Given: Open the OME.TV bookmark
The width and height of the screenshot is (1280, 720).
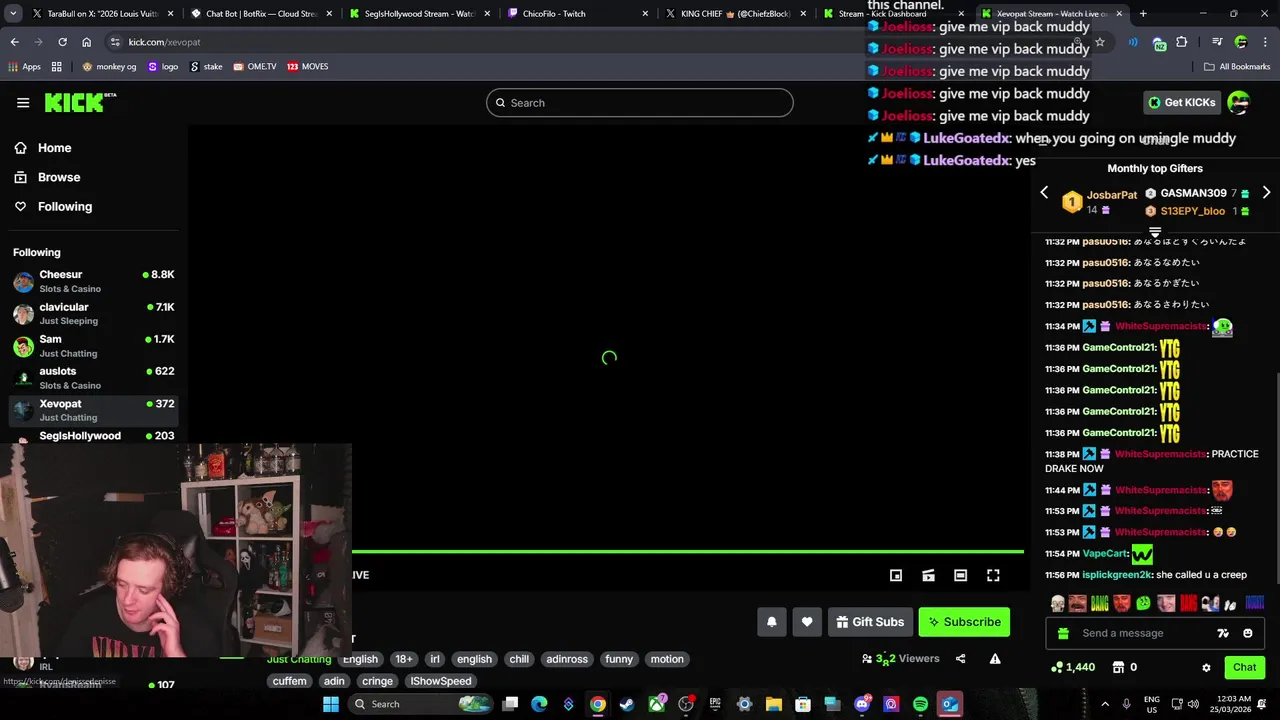Looking at the screenshot, I should [x=255, y=66].
